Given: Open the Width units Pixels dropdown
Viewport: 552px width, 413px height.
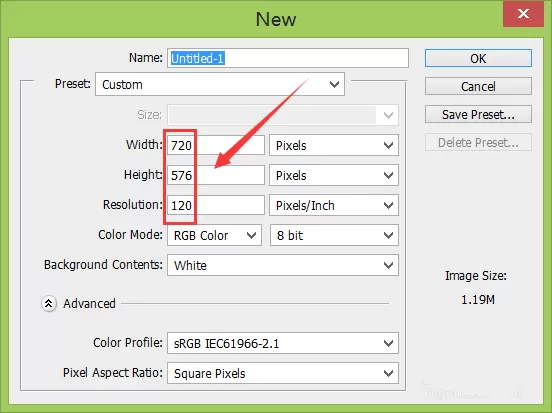Looking at the screenshot, I should (334, 145).
